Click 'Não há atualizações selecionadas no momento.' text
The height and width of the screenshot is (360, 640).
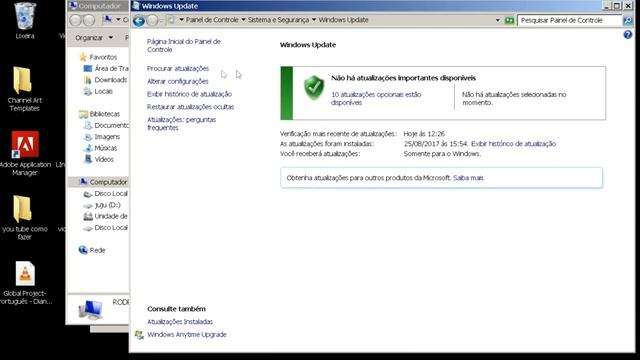pyautogui.click(x=514, y=98)
